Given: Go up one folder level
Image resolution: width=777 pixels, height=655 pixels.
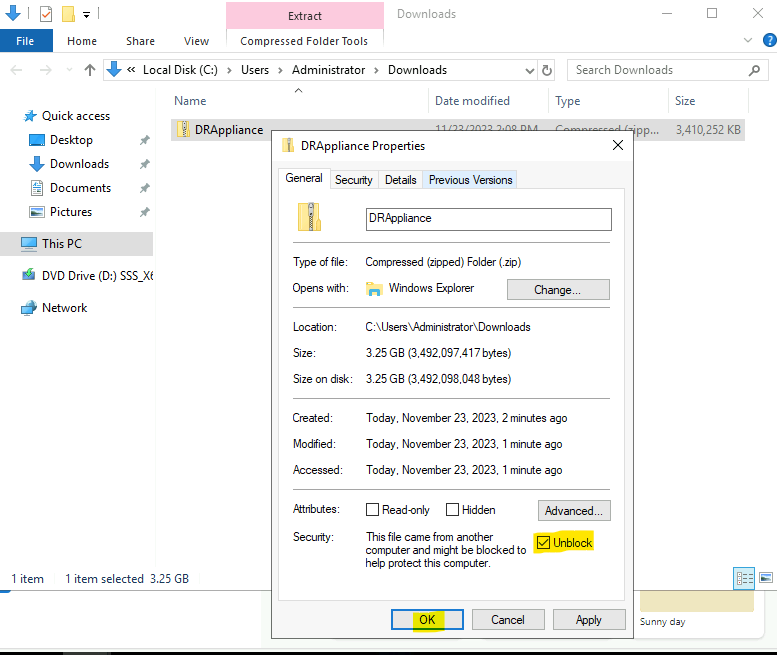Looking at the screenshot, I should pyautogui.click(x=90, y=70).
